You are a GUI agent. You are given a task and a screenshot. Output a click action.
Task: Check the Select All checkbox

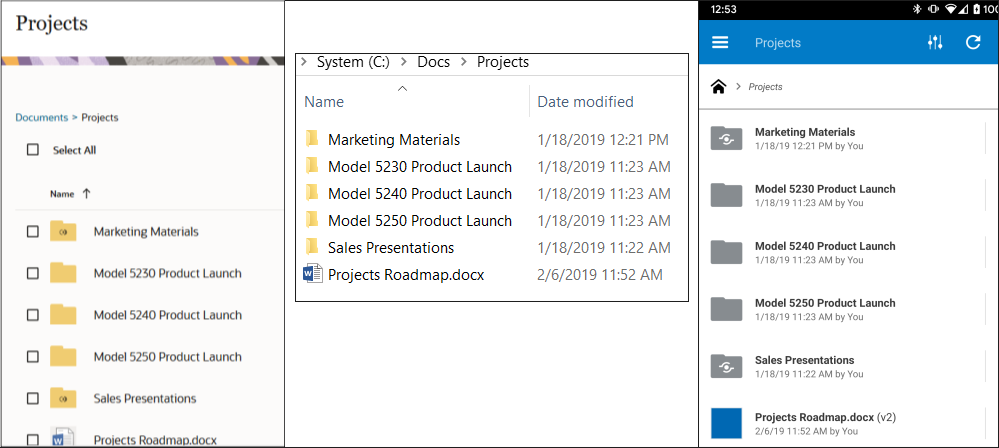(33, 150)
